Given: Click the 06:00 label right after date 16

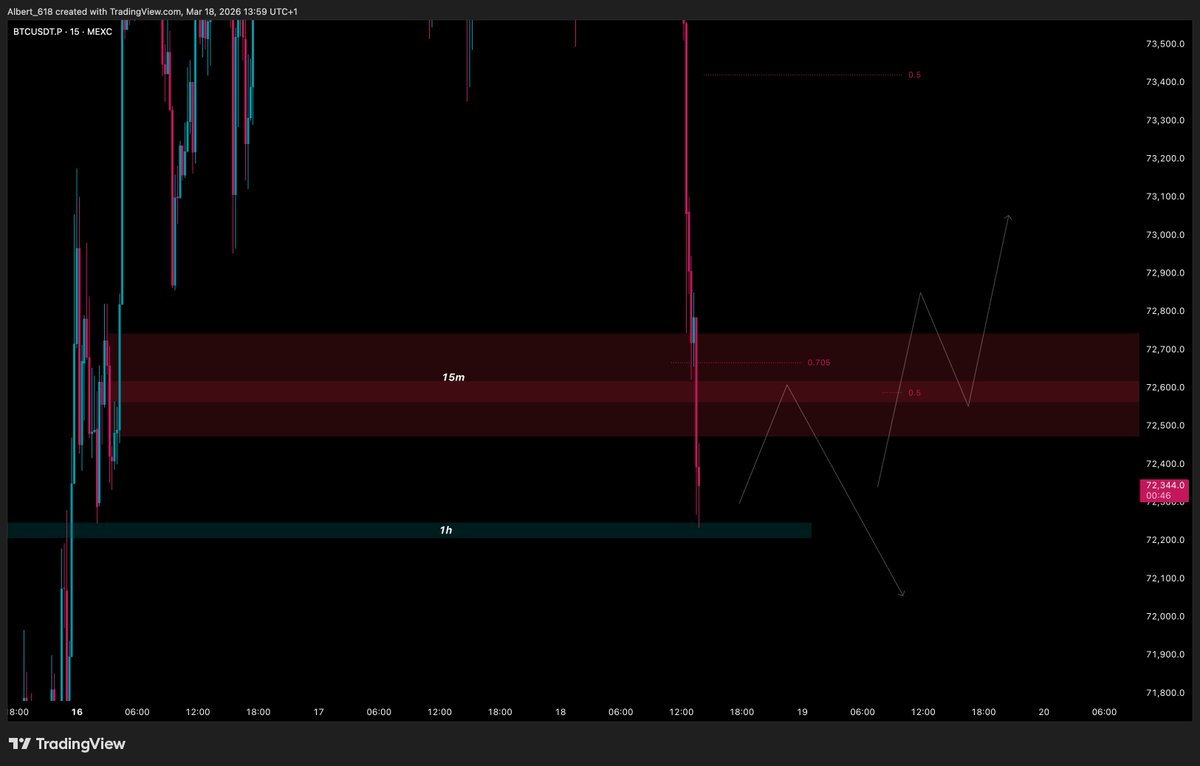Looking at the screenshot, I should tap(137, 712).
